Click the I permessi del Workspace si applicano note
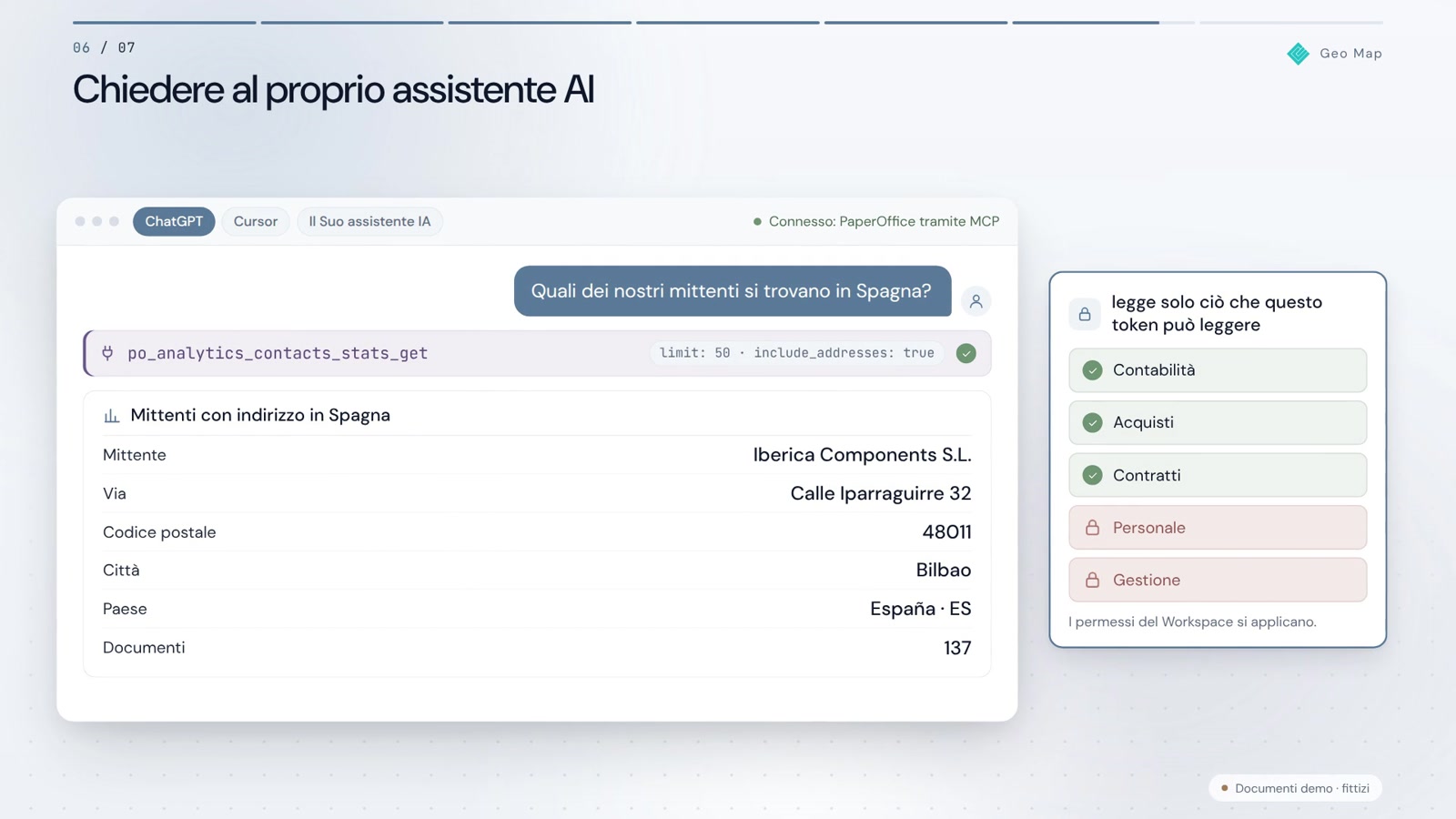Viewport: 1456px width, 819px height. tap(1192, 622)
